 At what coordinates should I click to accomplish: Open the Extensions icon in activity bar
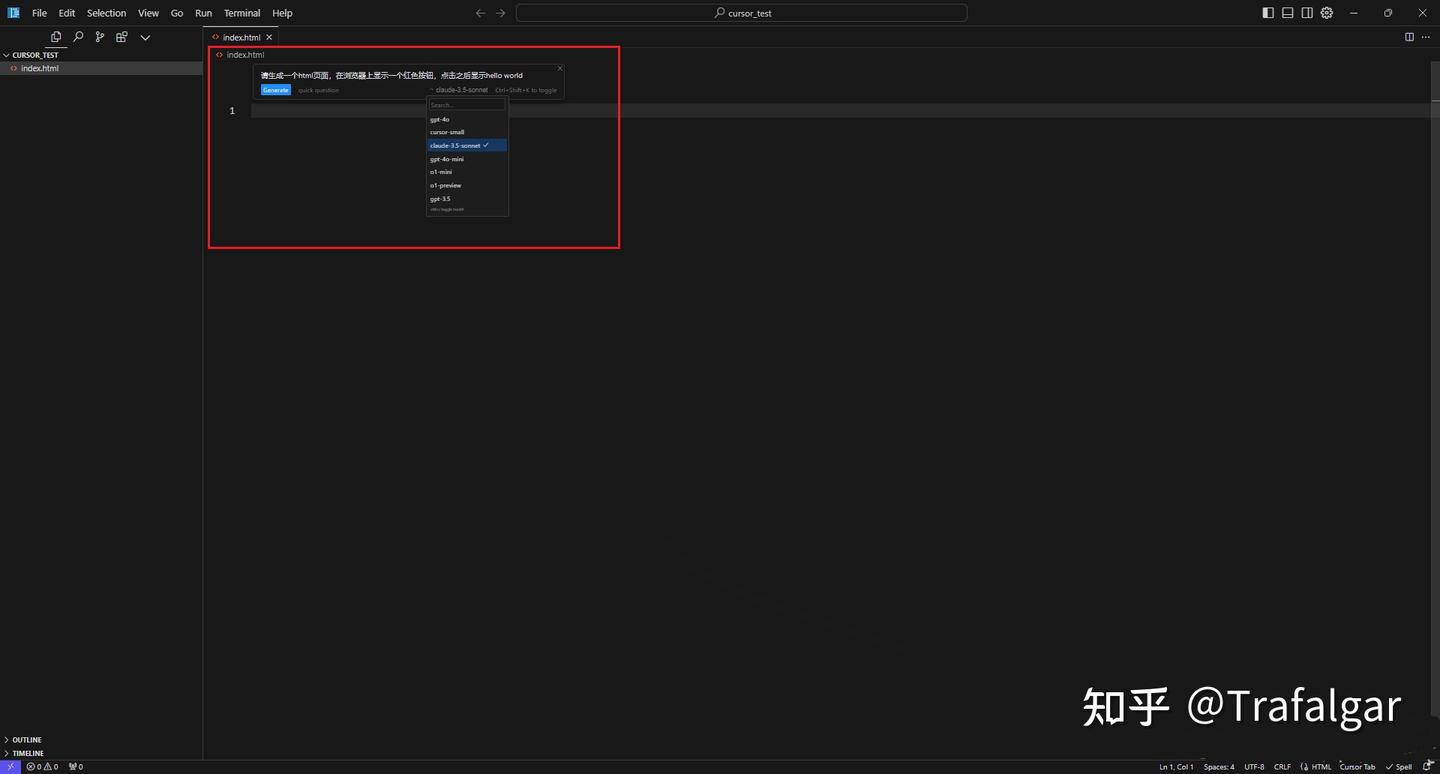[x=121, y=37]
